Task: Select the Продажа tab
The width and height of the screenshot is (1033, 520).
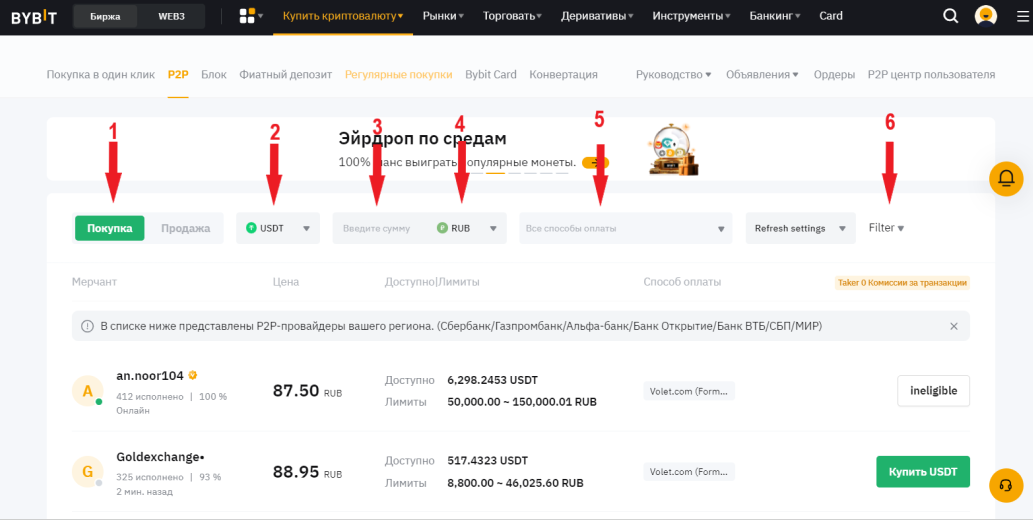Action: coord(185,228)
